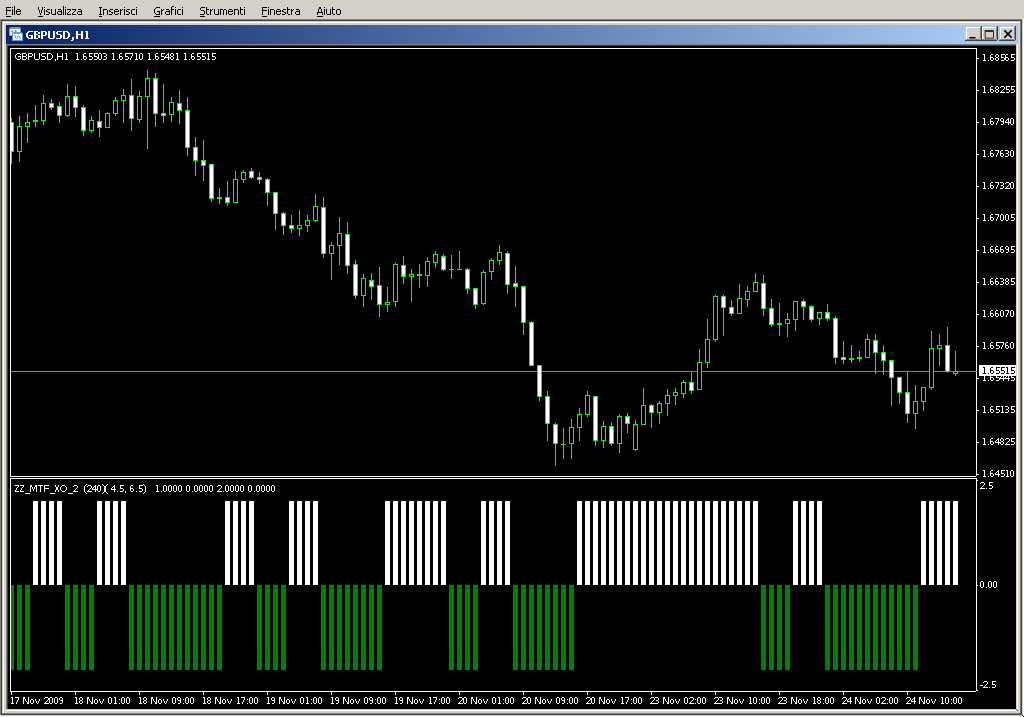Open the Finestra menu
This screenshot has height=717, width=1024.
(x=280, y=11)
